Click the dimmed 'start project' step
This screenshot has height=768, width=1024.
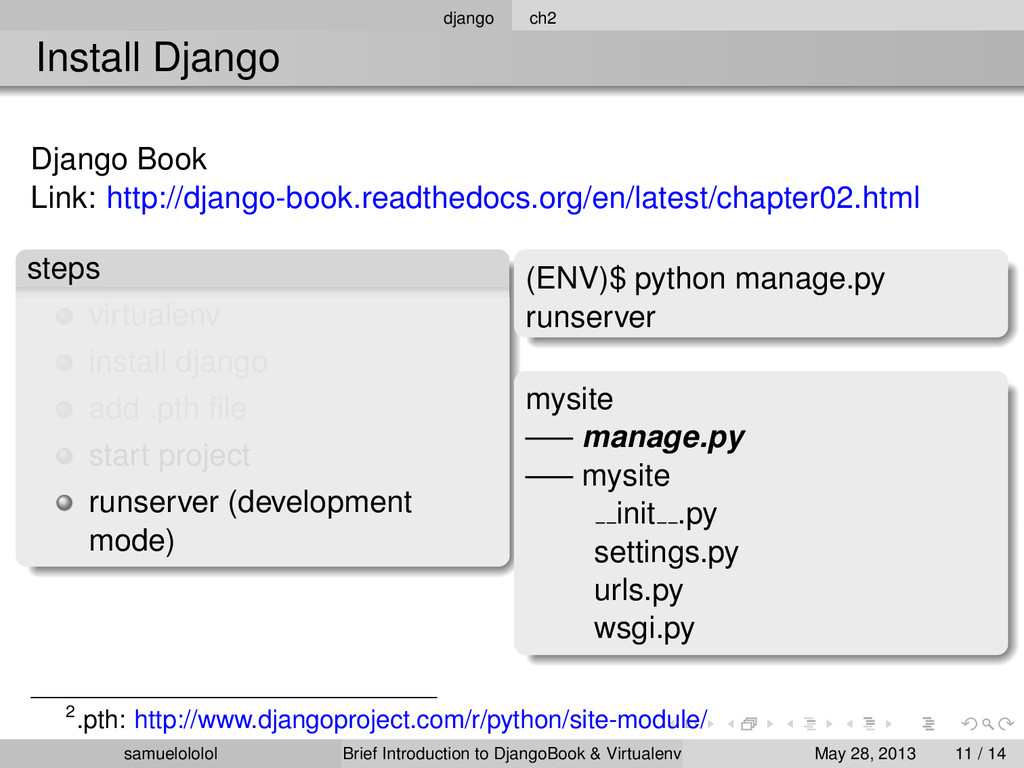[169, 455]
